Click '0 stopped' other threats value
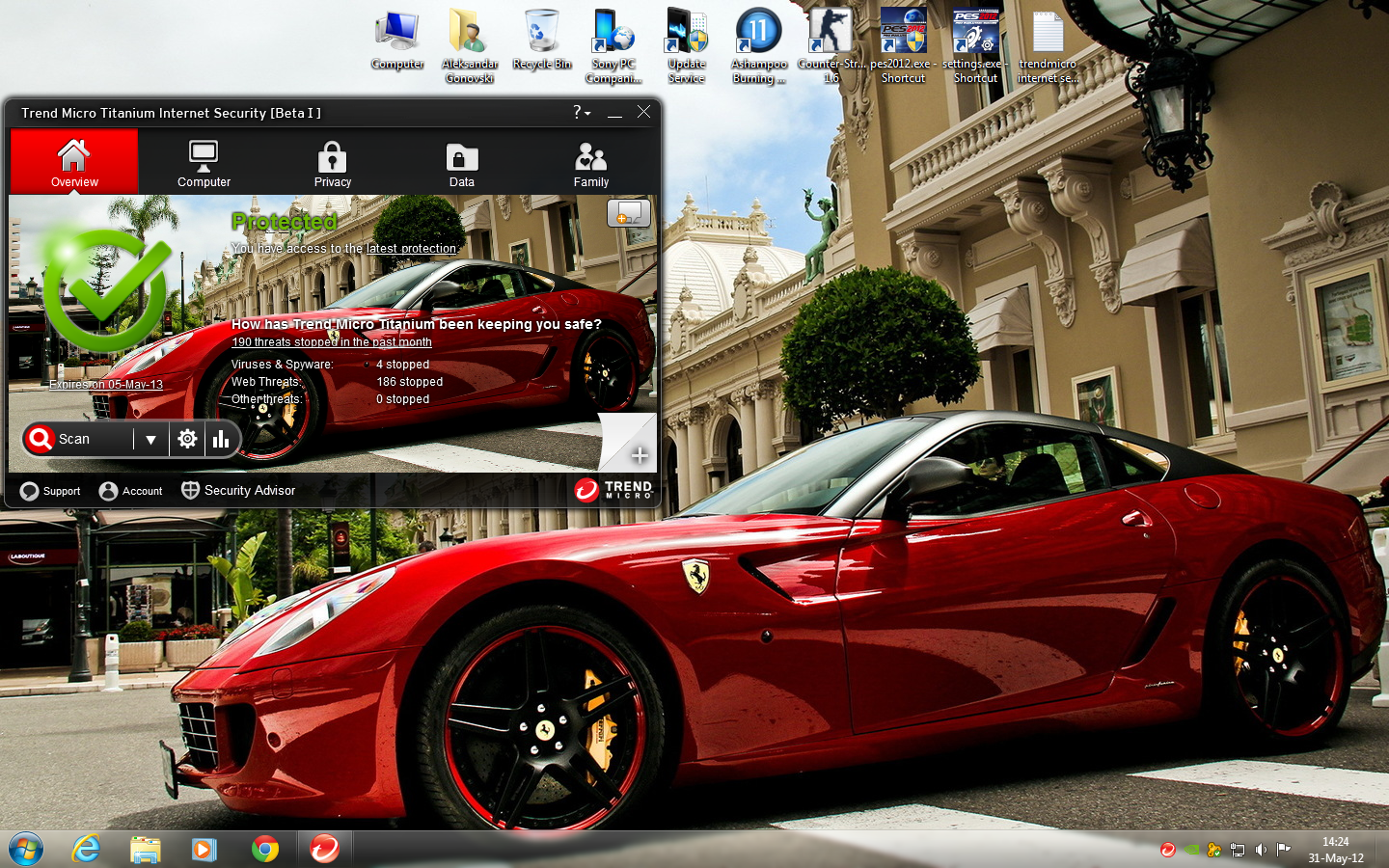Viewport: 1389px width, 868px height. pos(402,399)
